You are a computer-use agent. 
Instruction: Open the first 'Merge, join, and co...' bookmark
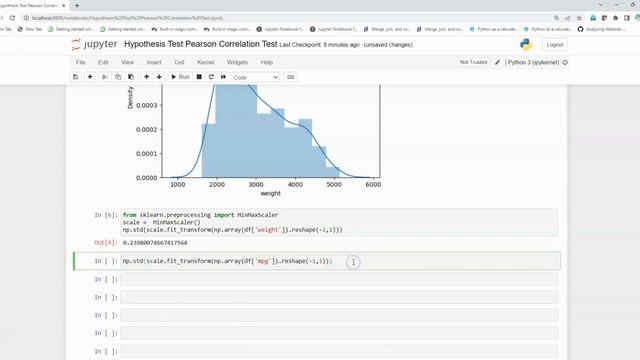(x=387, y=29)
